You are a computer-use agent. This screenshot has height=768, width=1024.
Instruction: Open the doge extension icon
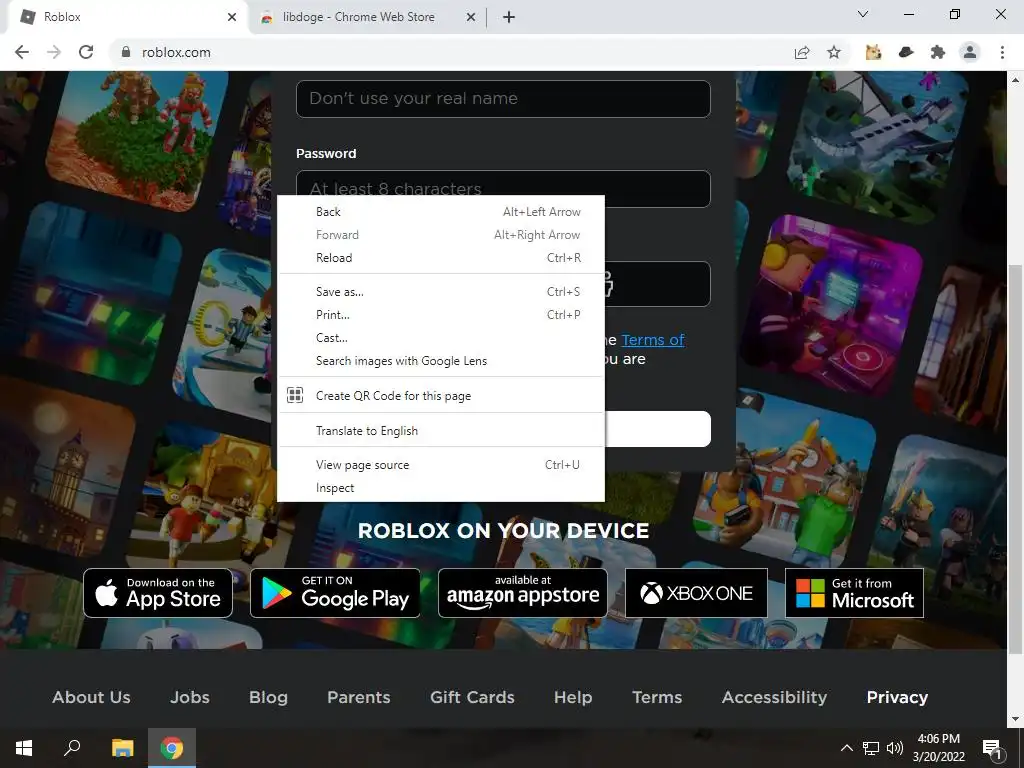click(x=873, y=52)
